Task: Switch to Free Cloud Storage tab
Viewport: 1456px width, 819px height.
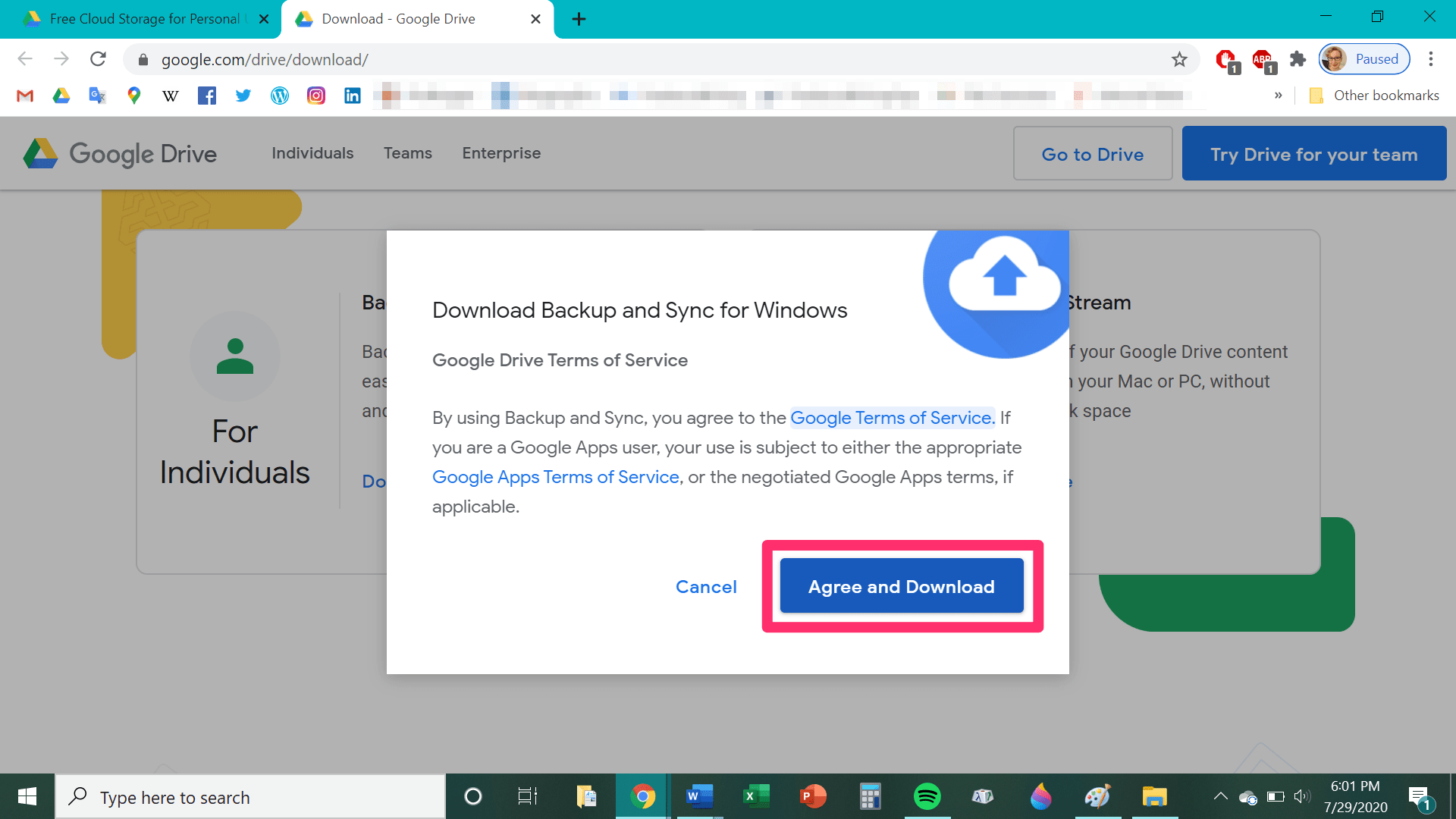Action: (x=144, y=19)
